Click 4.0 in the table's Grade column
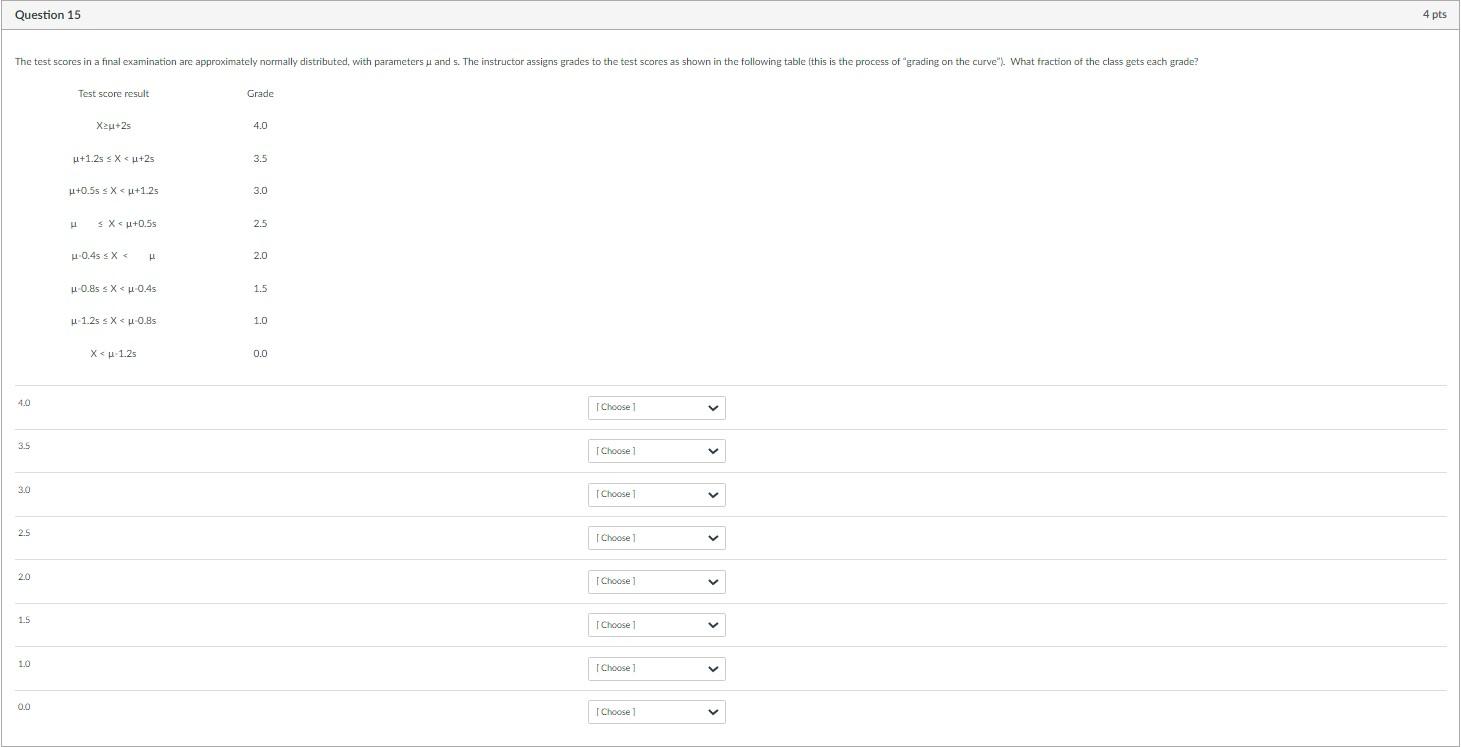The width and height of the screenshot is (1461, 747). tap(260, 126)
